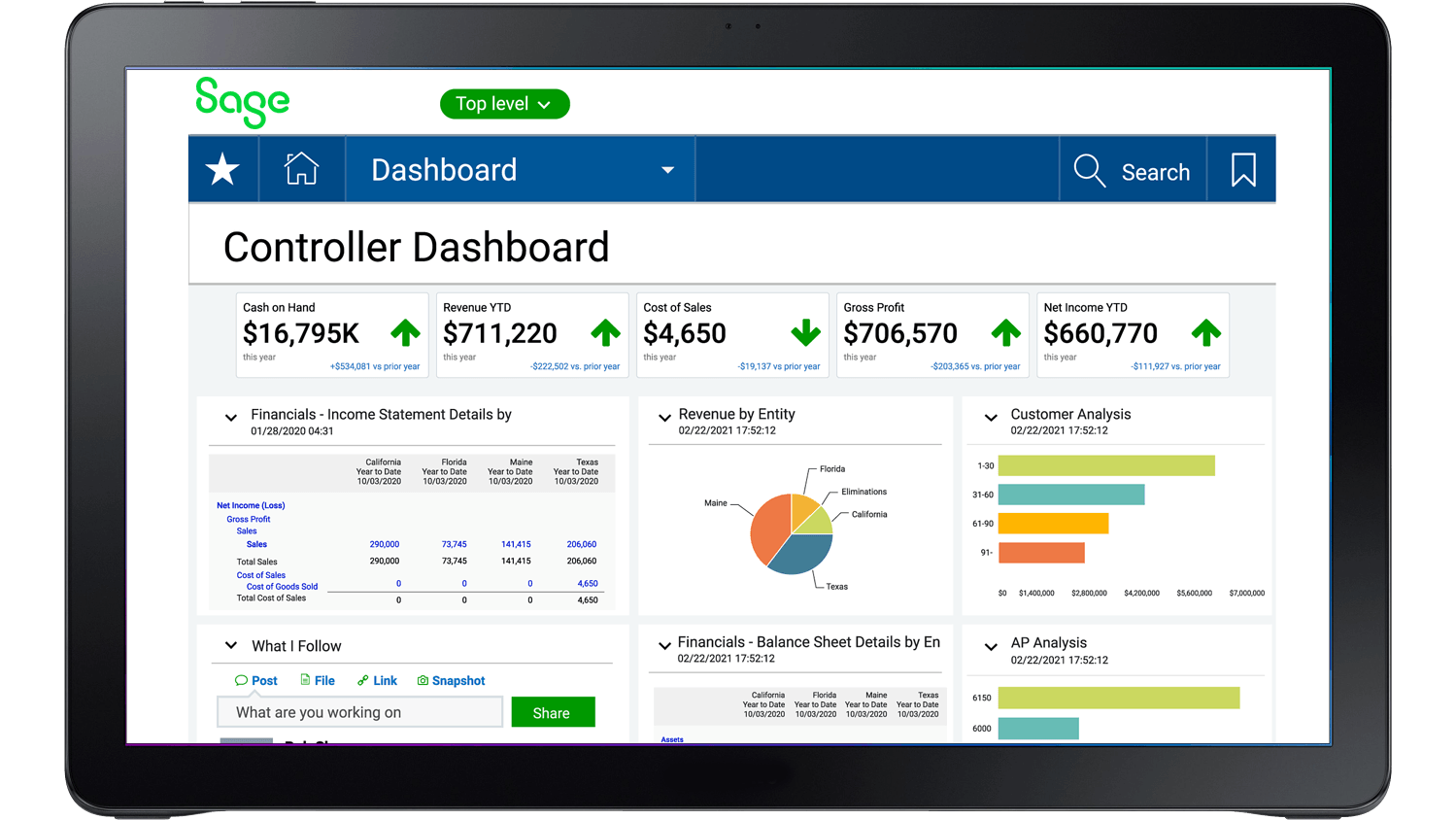Click into What are you working on field
This screenshot has height=820, width=1456.
point(359,712)
